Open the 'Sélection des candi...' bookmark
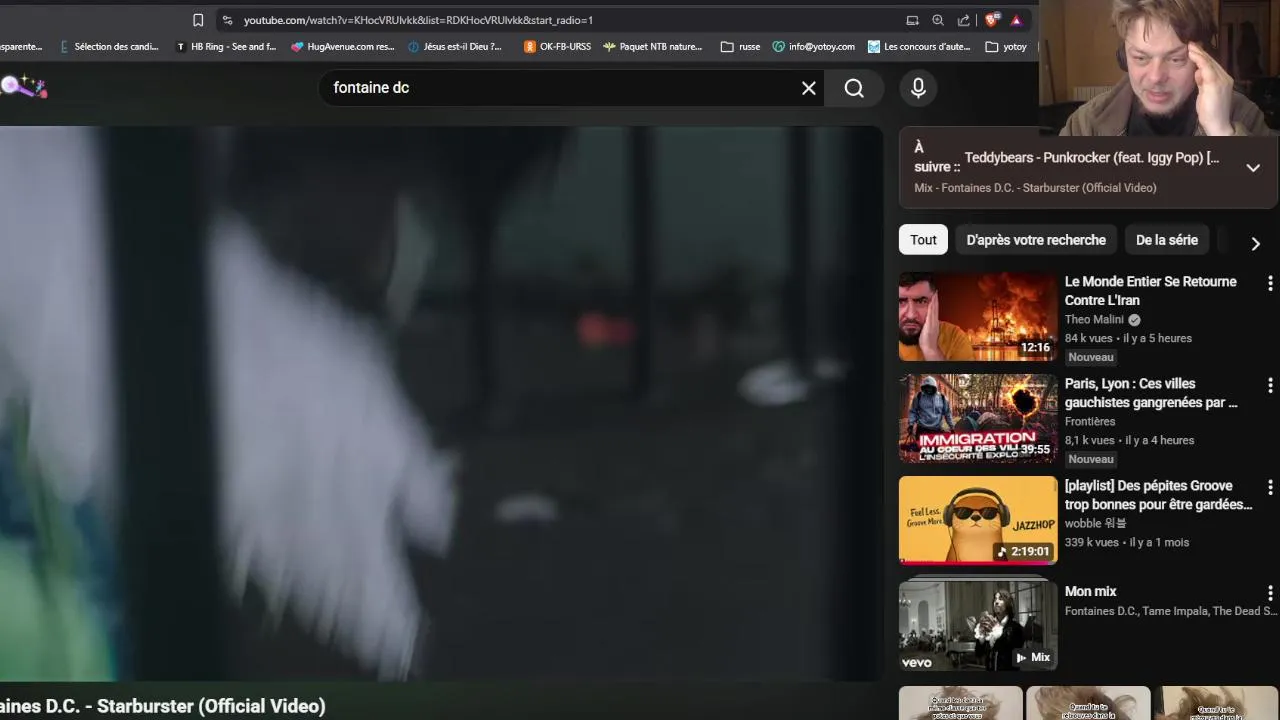The width and height of the screenshot is (1280, 720). click(109, 46)
